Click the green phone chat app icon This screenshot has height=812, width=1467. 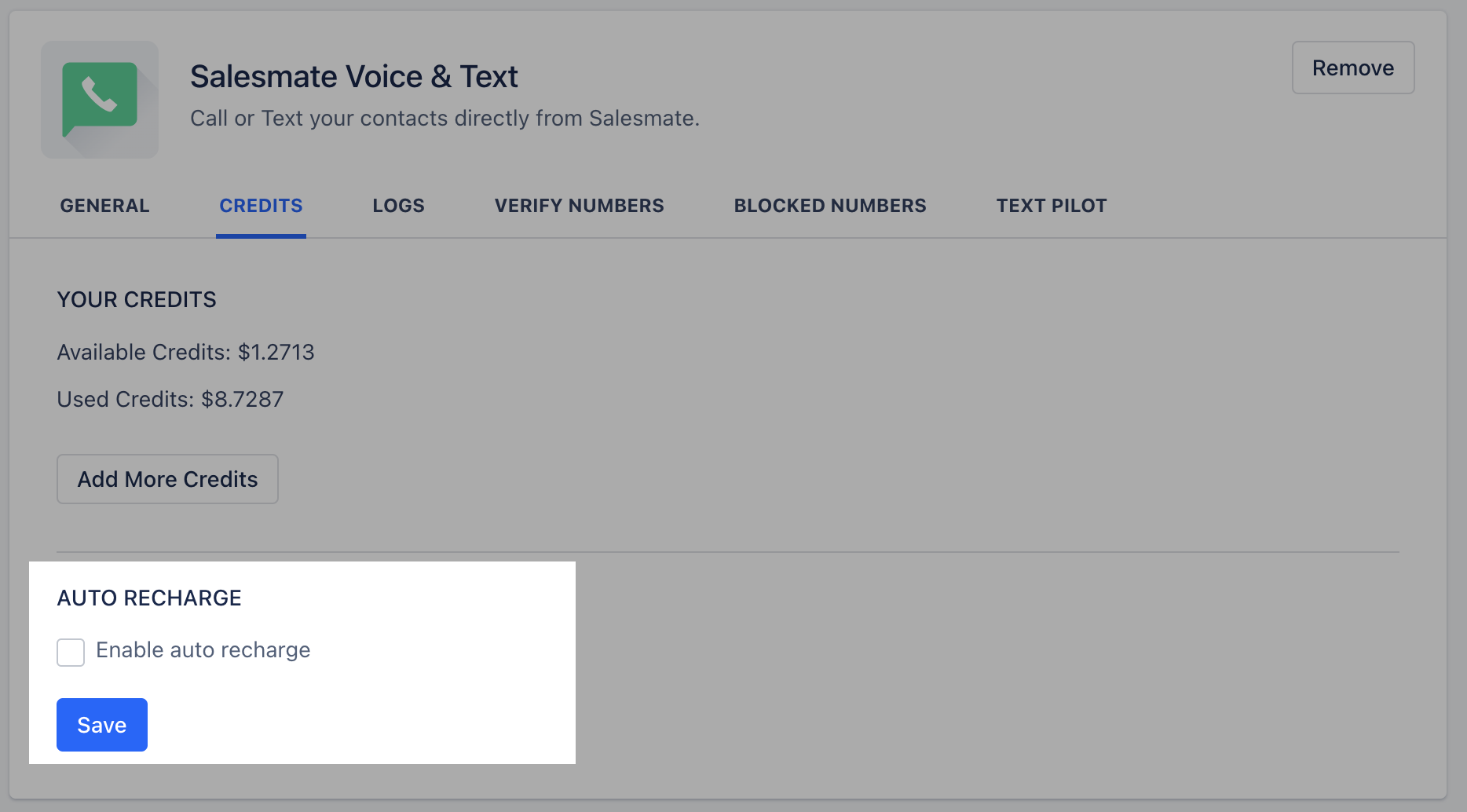tap(100, 100)
